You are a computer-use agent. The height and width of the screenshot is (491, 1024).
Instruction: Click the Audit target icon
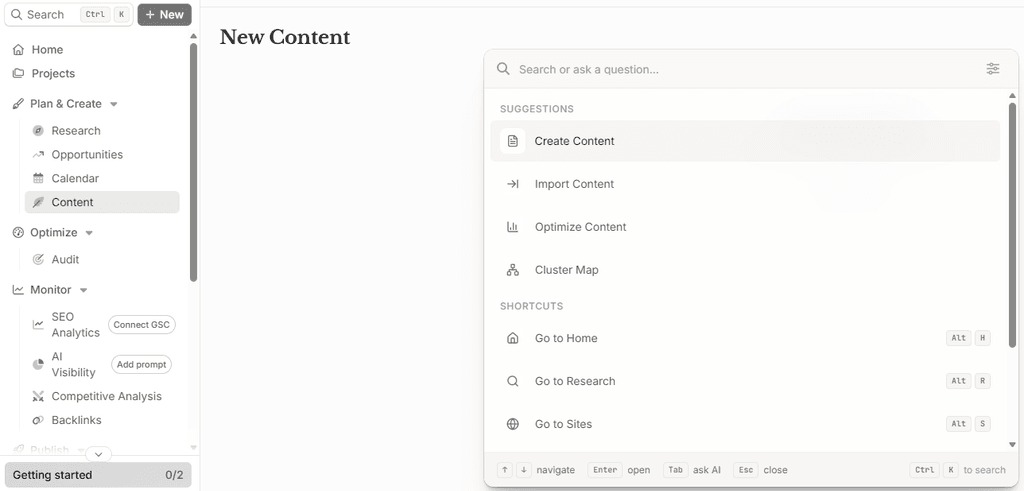click(x=39, y=259)
